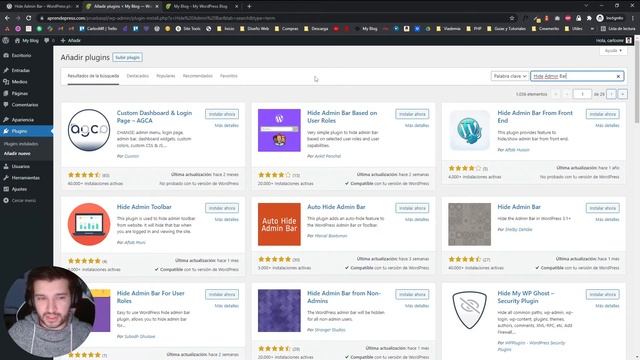Open Plugins instalados submenu item

click(21, 144)
